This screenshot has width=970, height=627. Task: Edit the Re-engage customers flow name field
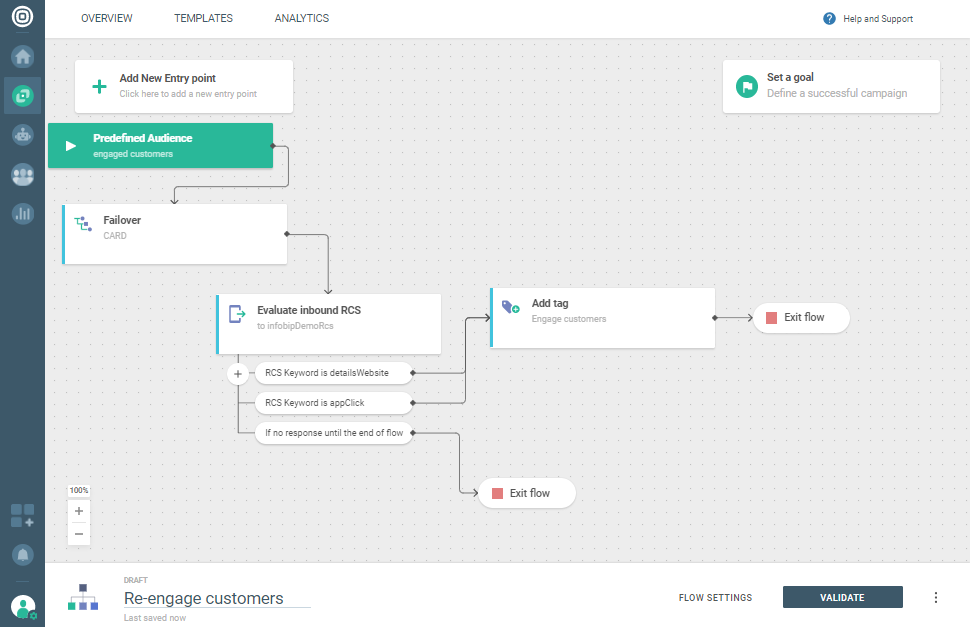click(216, 599)
